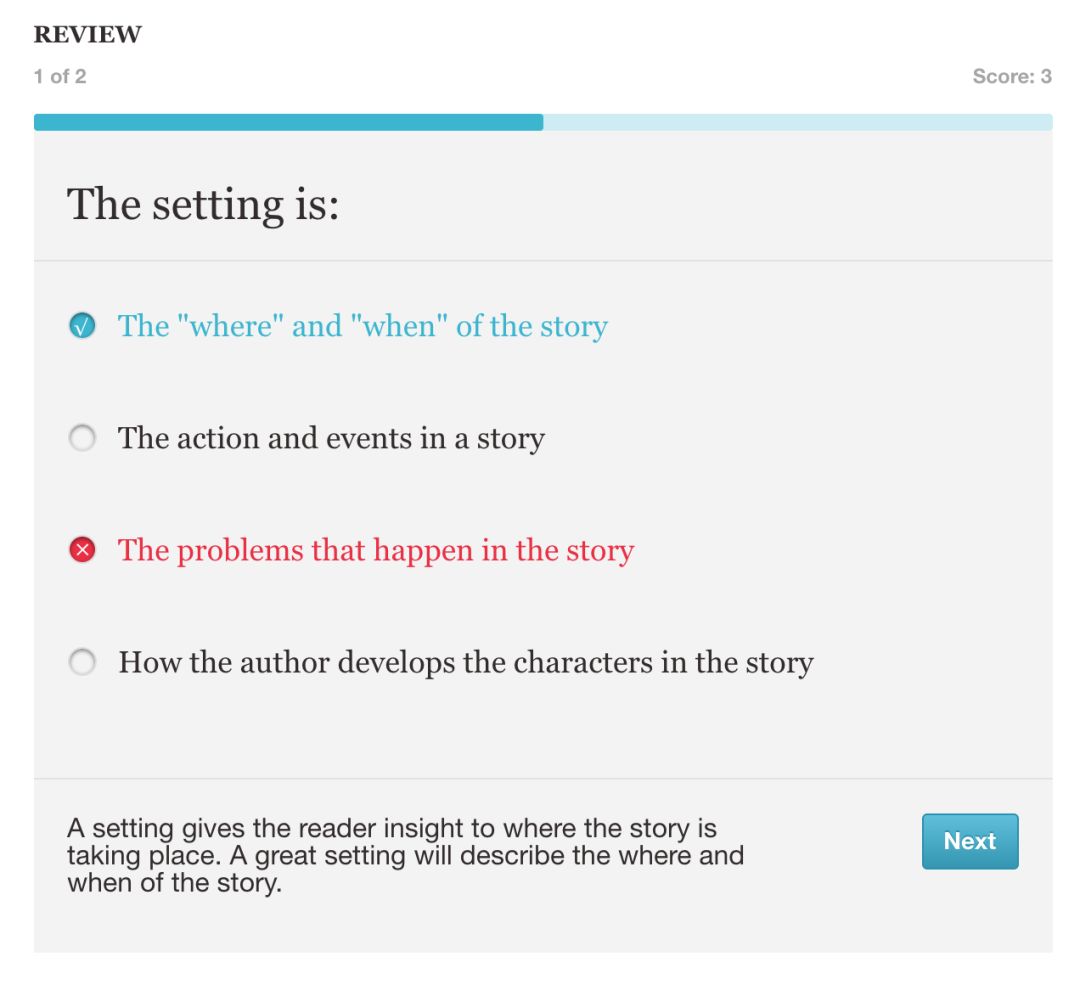Click the phrase 'when of the story.' in the explanation

click(175, 882)
